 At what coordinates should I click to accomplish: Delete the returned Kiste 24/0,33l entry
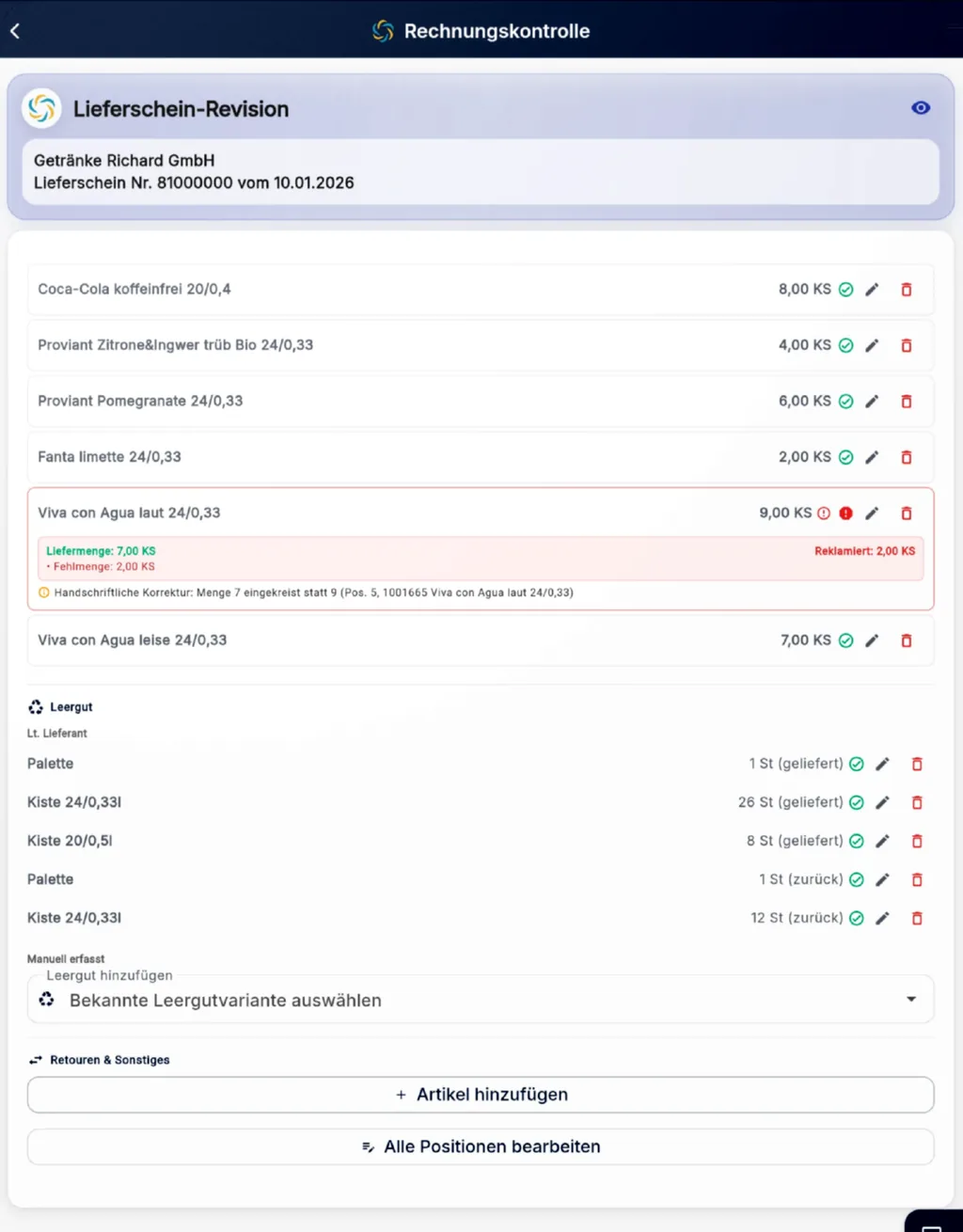click(x=917, y=918)
